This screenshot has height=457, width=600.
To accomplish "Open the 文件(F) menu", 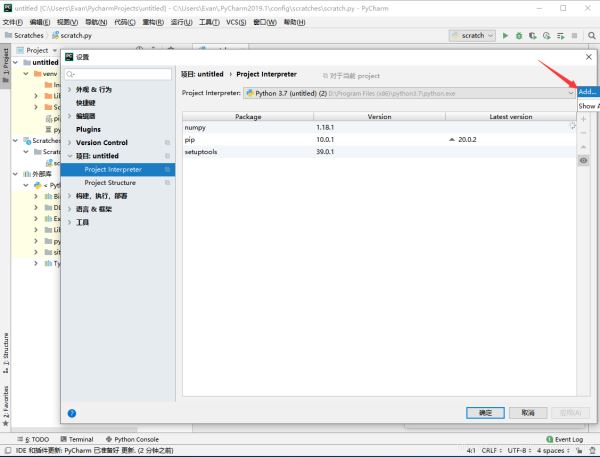I will click(13, 22).
